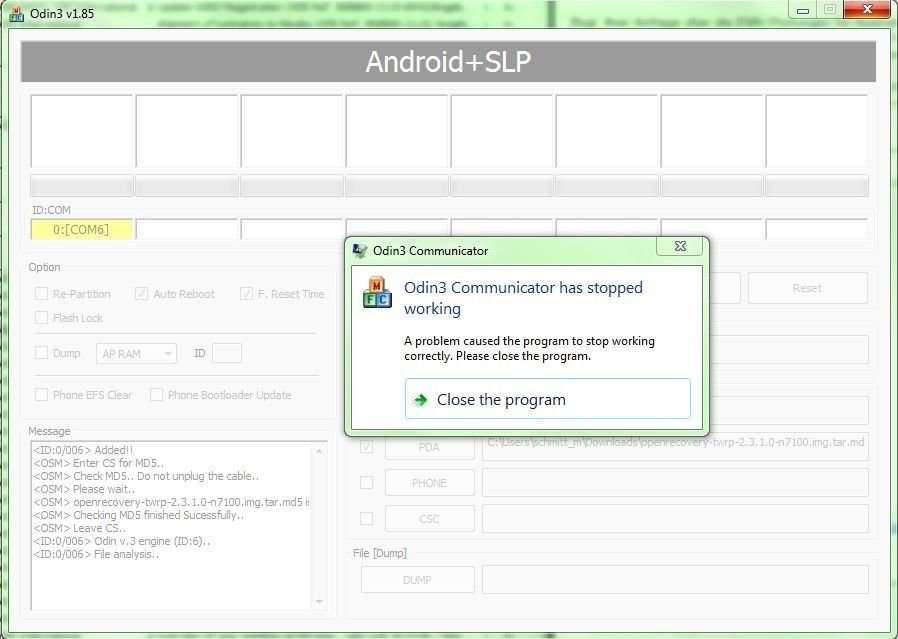Check the CSC file checkbox

tap(367, 519)
